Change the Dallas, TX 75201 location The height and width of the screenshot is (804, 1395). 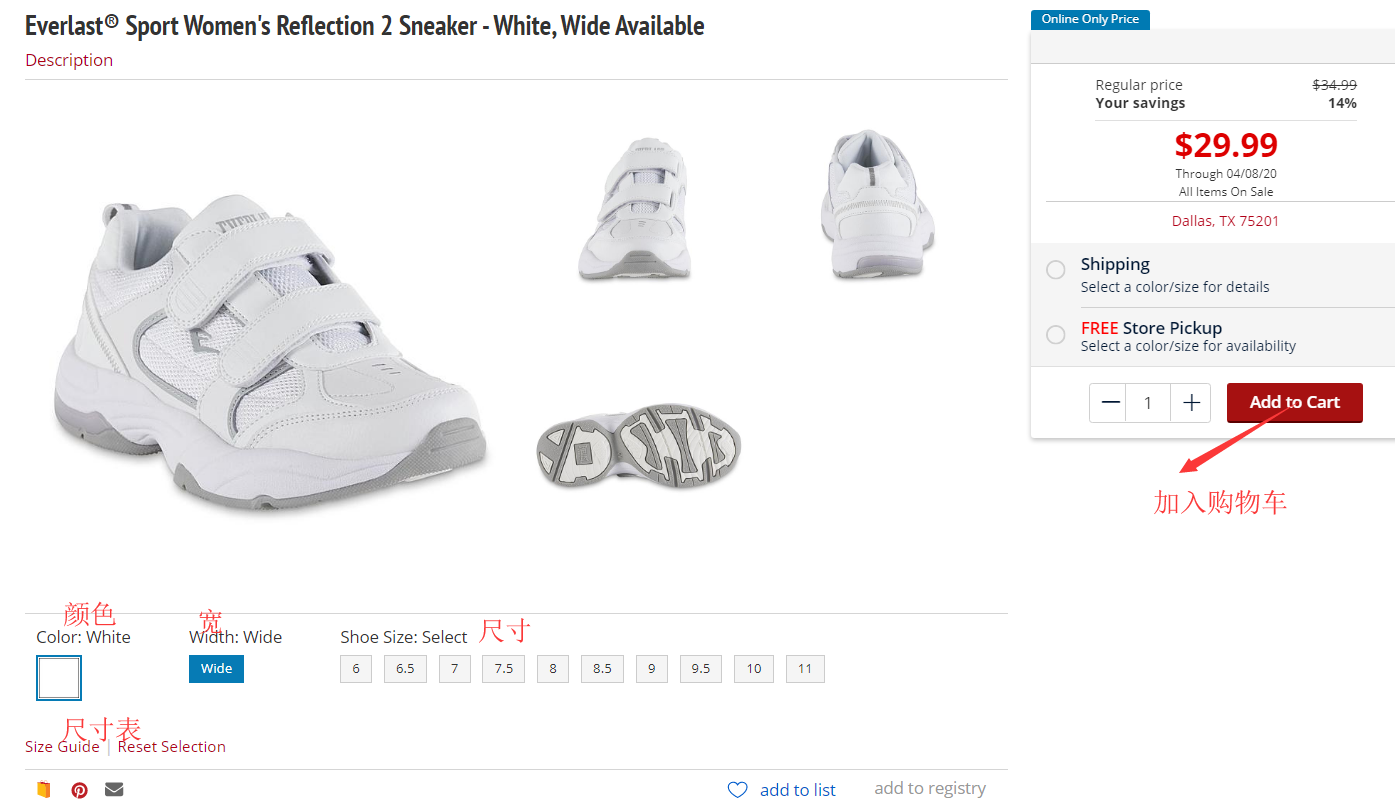pos(1225,221)
